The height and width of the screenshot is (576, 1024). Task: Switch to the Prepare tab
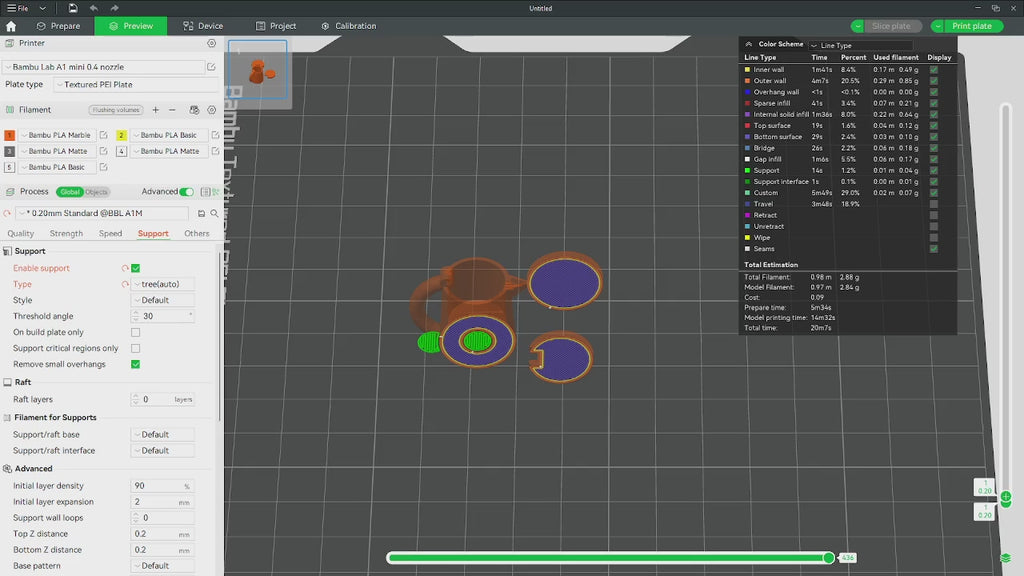pos(58,26)
